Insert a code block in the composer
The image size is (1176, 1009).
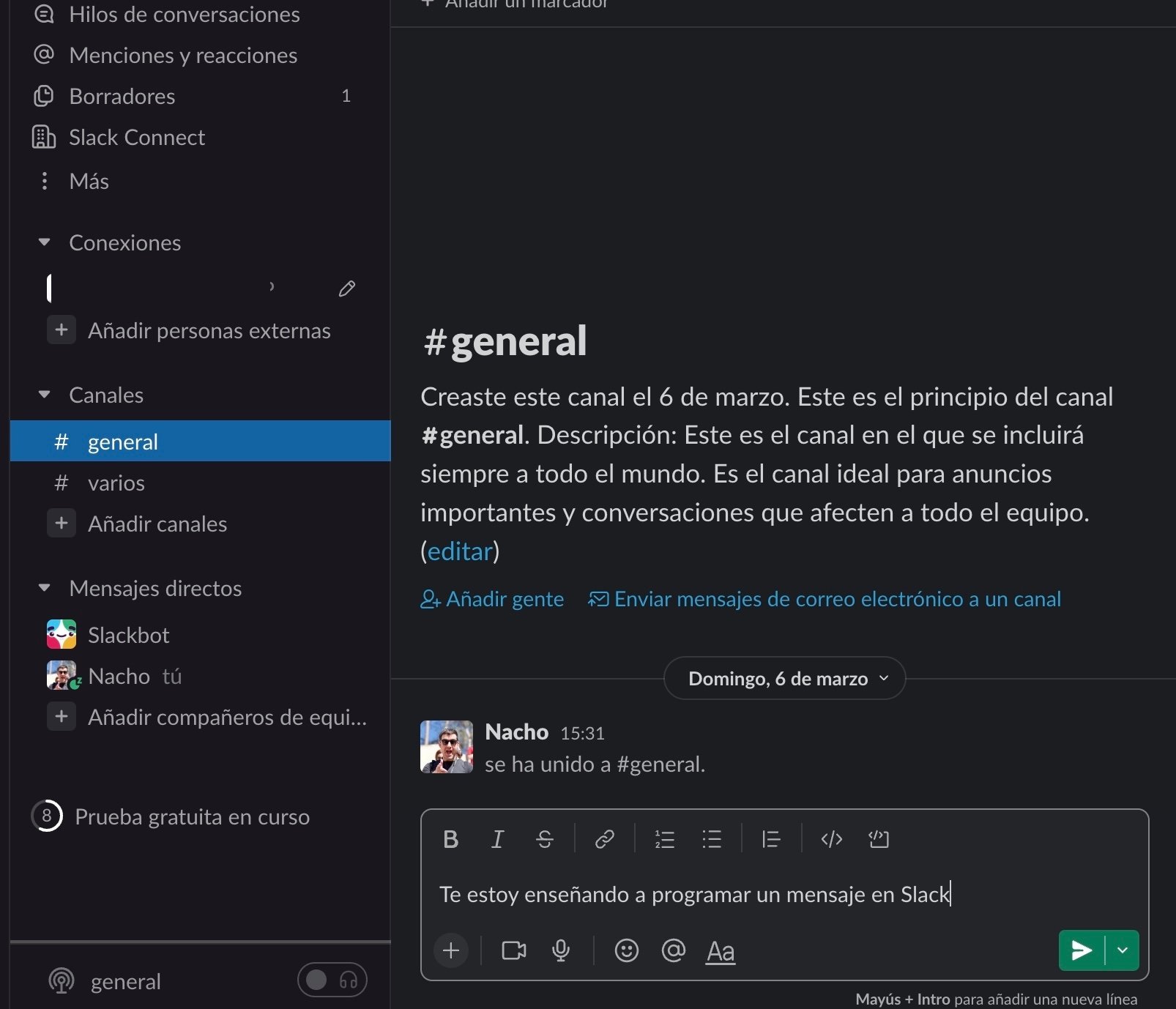tap(879, 839)
